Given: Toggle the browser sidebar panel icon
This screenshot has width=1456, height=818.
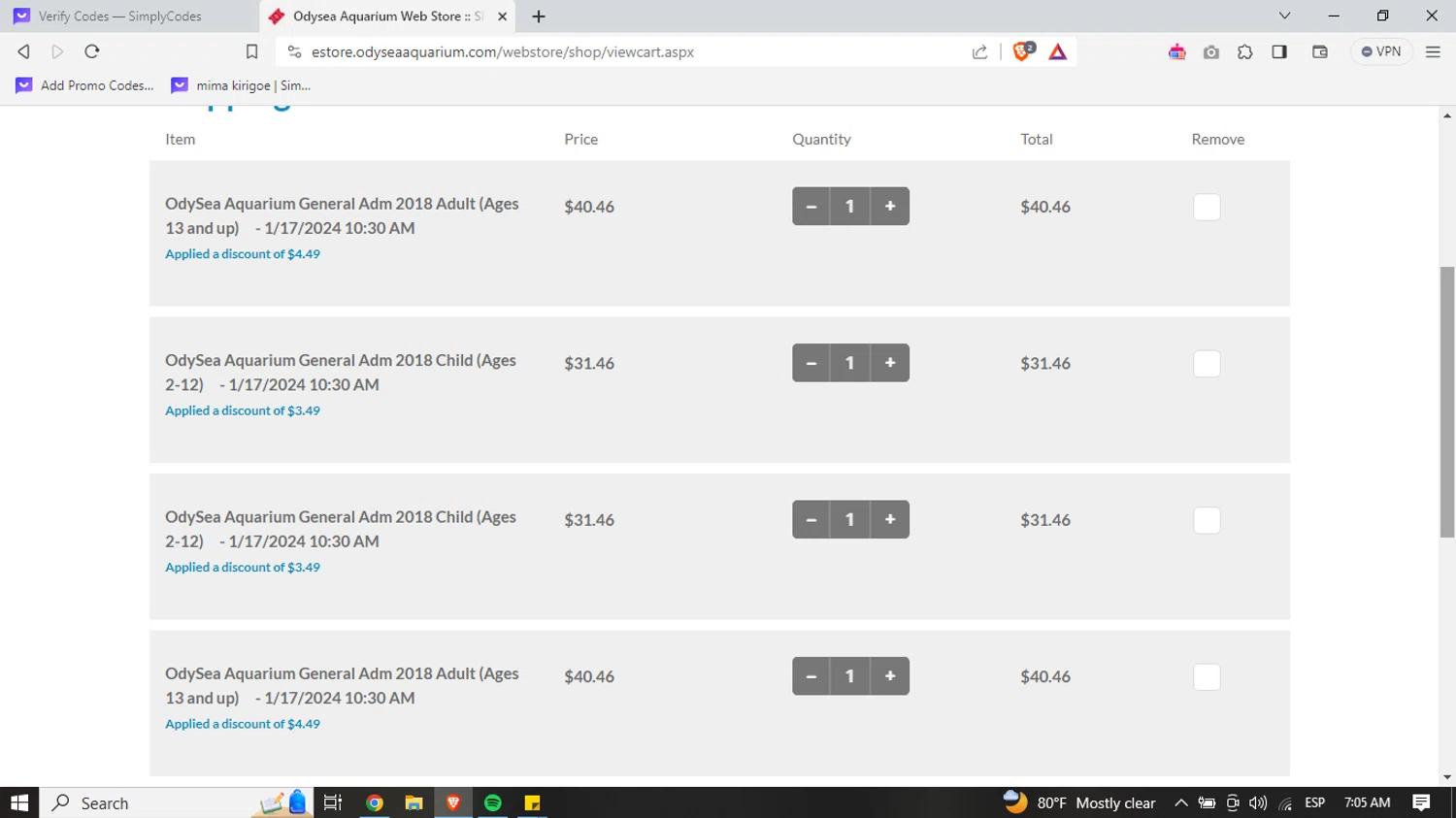Looking at the screenshot, I should 1279,51.
